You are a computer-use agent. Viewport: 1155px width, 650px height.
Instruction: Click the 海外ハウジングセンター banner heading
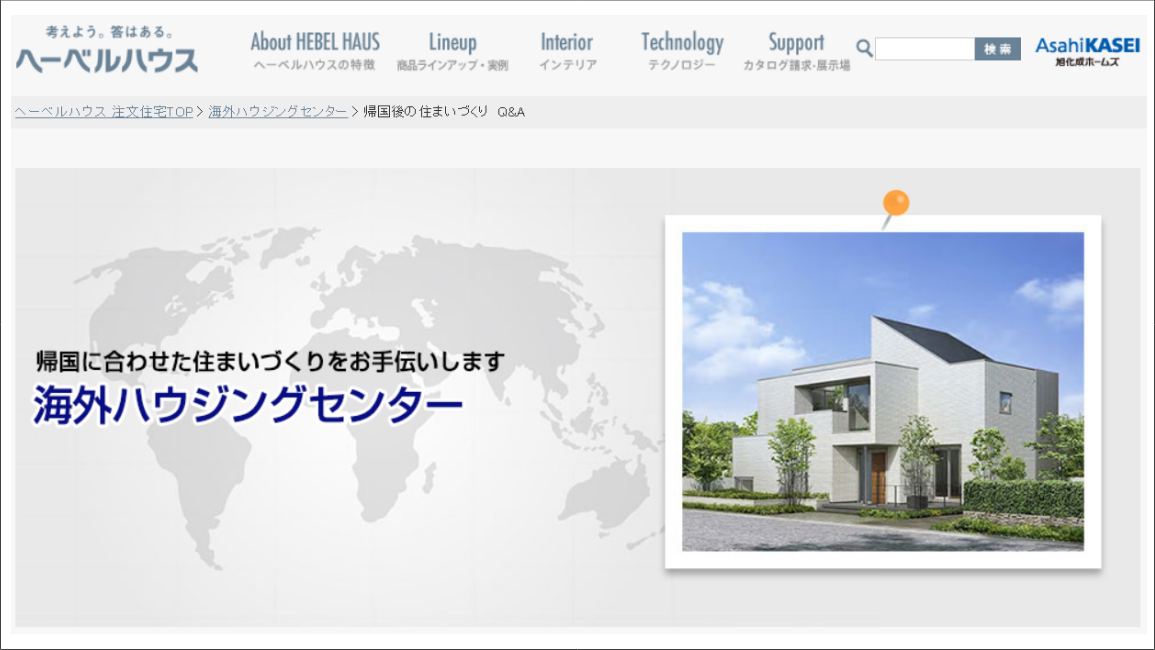click(248, 405)
